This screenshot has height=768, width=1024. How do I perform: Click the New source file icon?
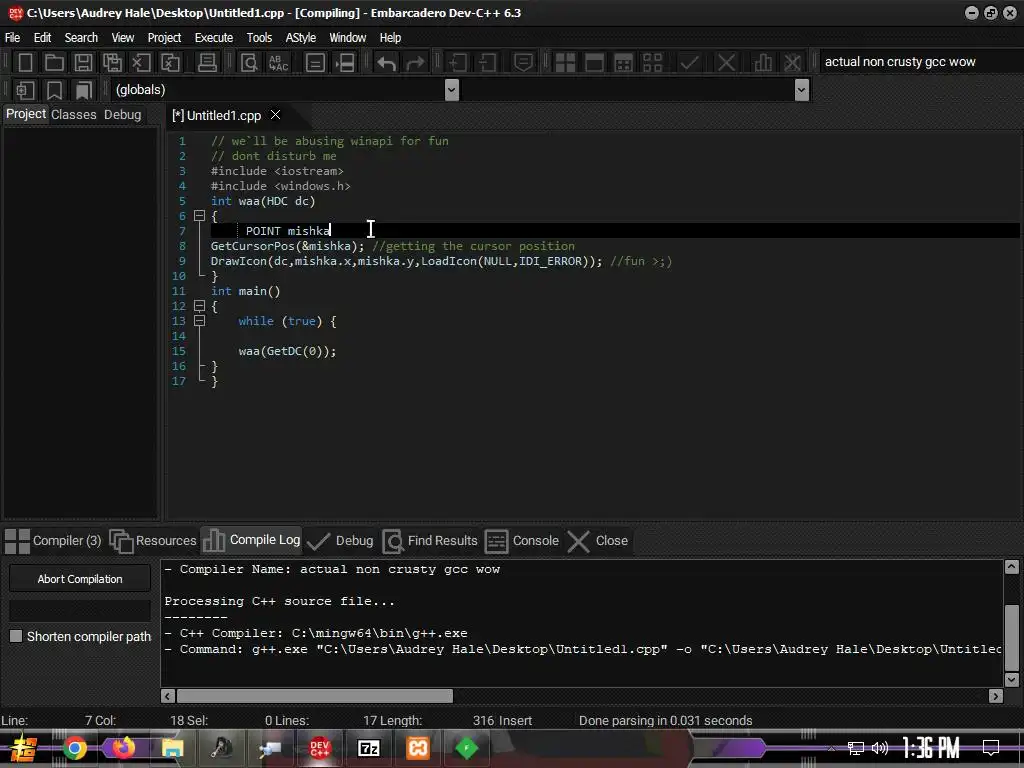(x=25, y=63)
